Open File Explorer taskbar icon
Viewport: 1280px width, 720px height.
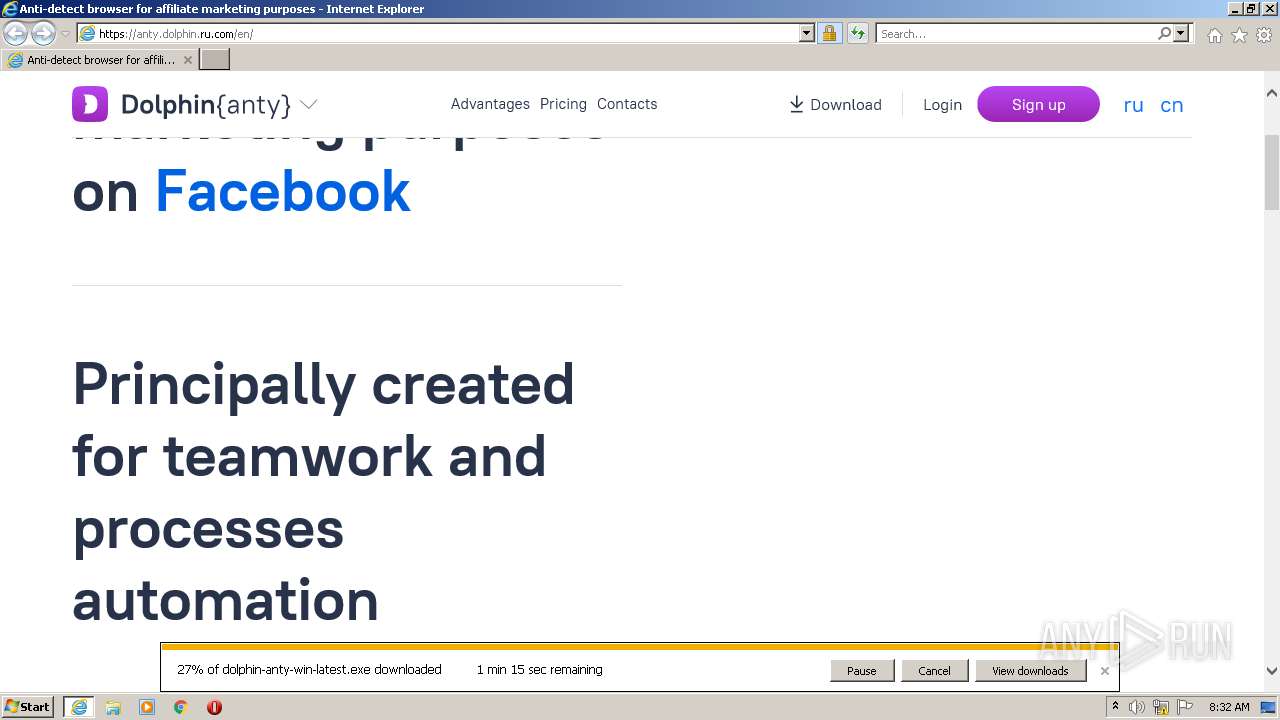point(113,707)
